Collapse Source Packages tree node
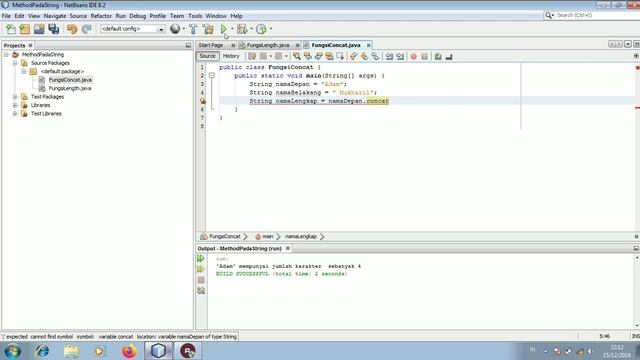The image size is (640, 360). (x=15, y=63)
